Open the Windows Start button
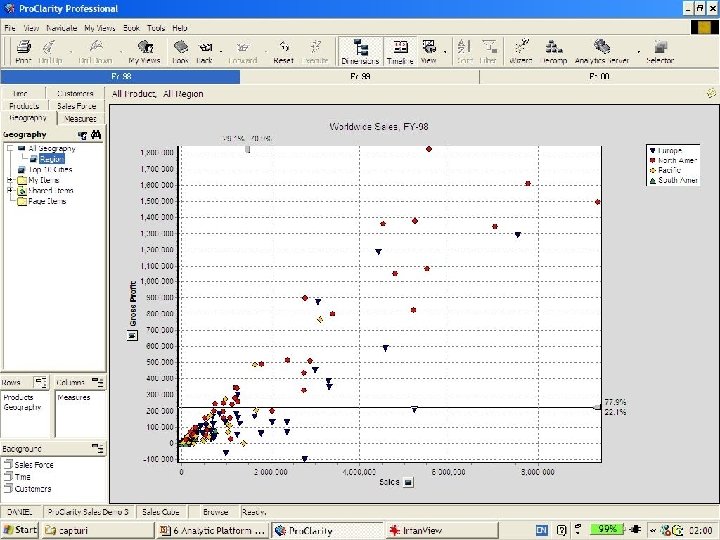The height and width of the screenshot is (540, 720). (x=20, y=530)
